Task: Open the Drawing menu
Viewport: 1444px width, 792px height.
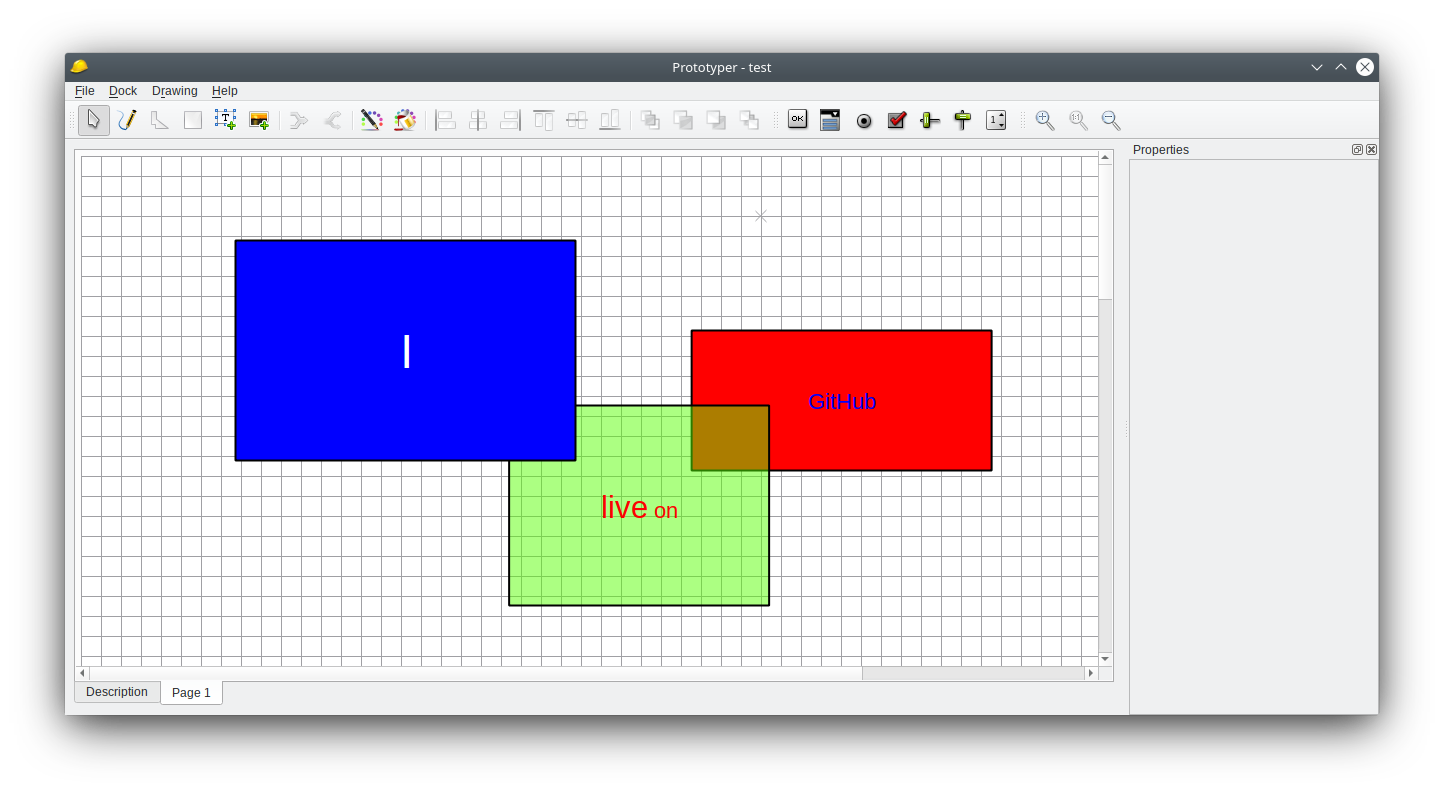Action: pos(175,91)
